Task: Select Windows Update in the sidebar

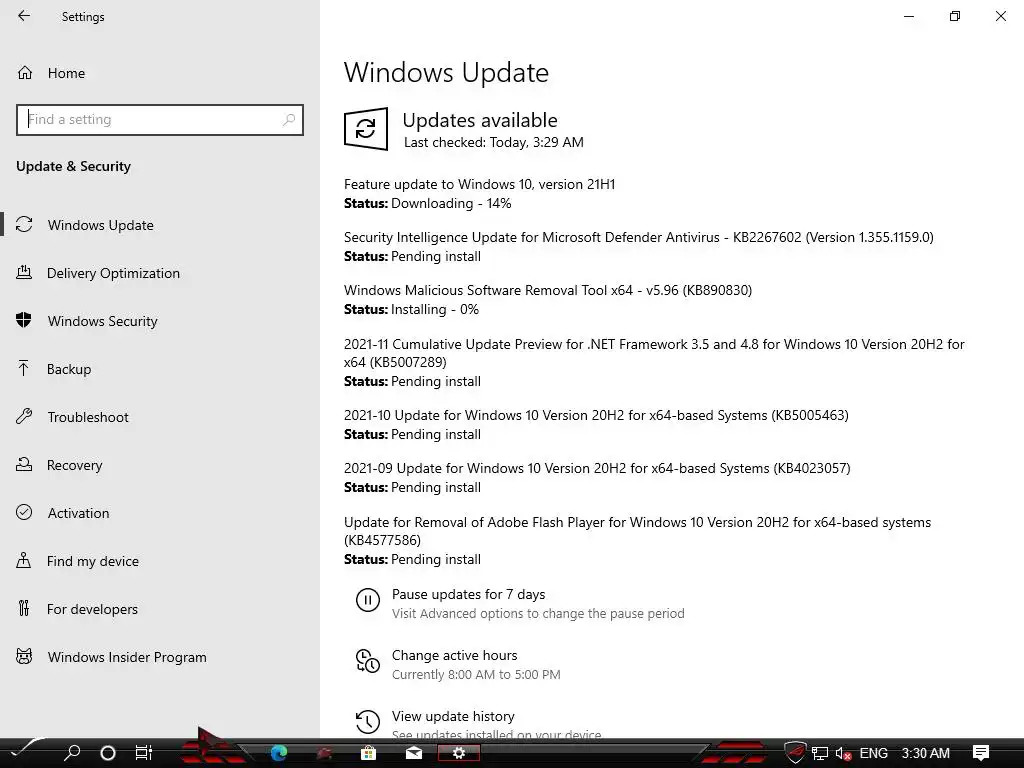Action: pyautogui.click(x=101, y=225)
